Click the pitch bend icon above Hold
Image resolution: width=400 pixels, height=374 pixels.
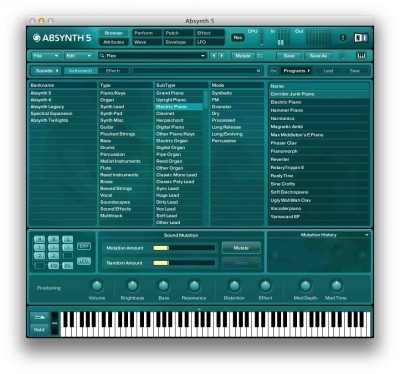coord(39,317)
